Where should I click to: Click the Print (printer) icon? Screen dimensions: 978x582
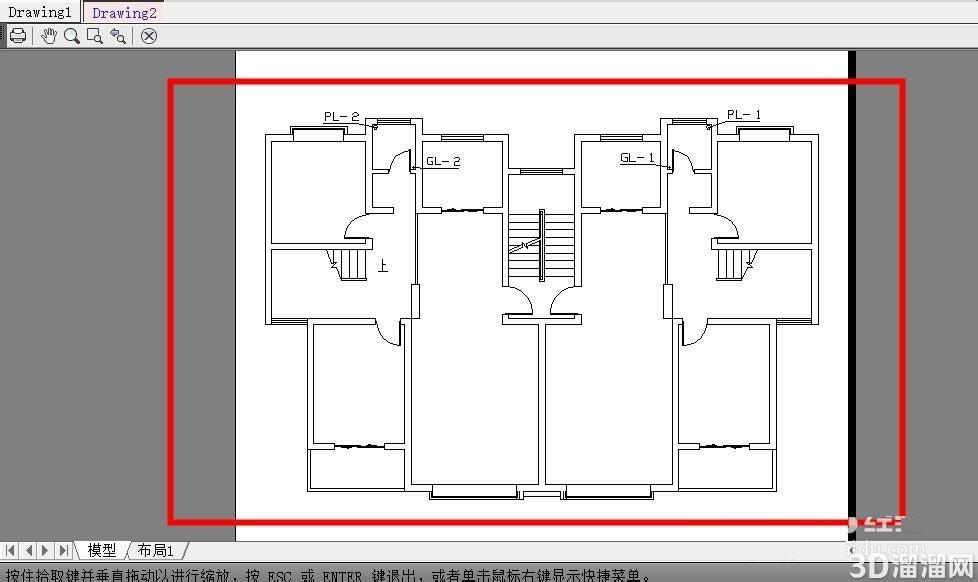pos(18,36)
